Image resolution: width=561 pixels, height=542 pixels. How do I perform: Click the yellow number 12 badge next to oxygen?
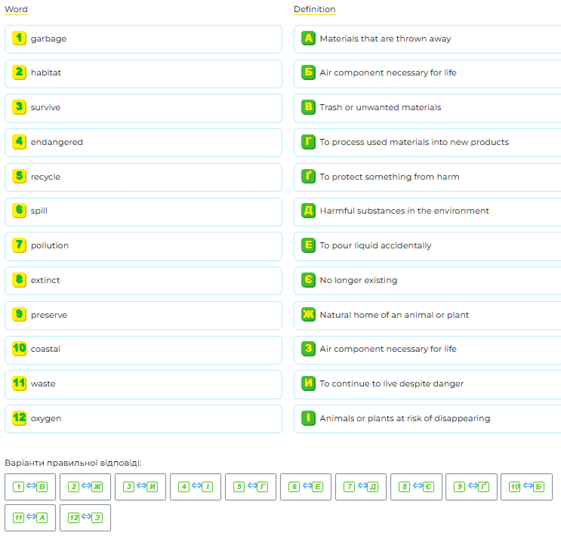click(x=19, y=418)
